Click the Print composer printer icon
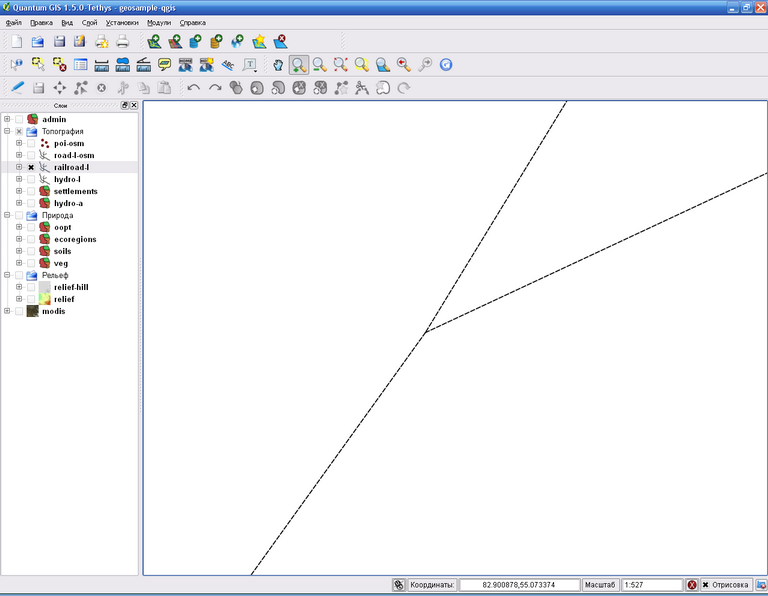Image resolution: width=768 pixels, height=596 pixels. [122, 41]
